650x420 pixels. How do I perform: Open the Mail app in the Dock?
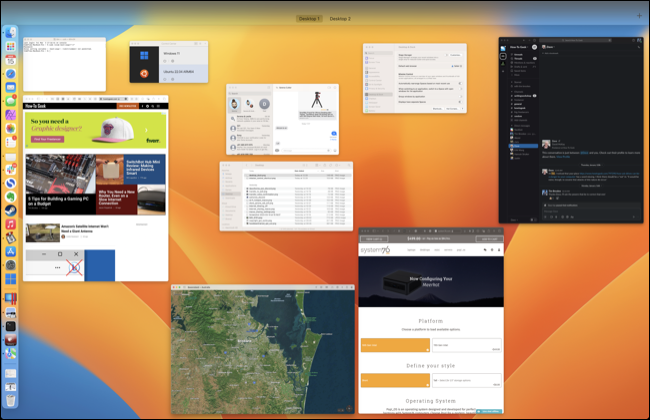click(x=10, y=87)
